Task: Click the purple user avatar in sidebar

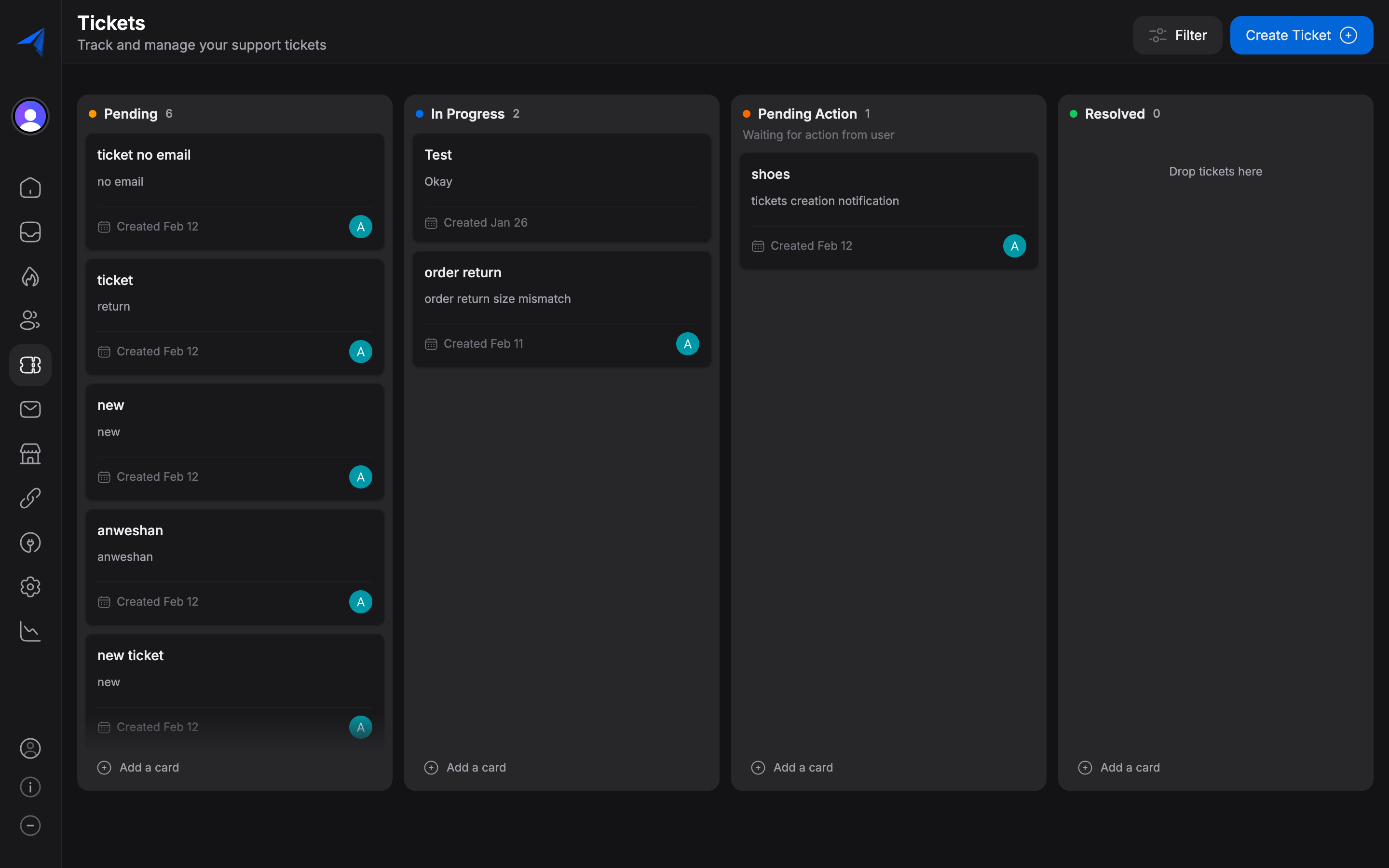Action: (30, 117)
